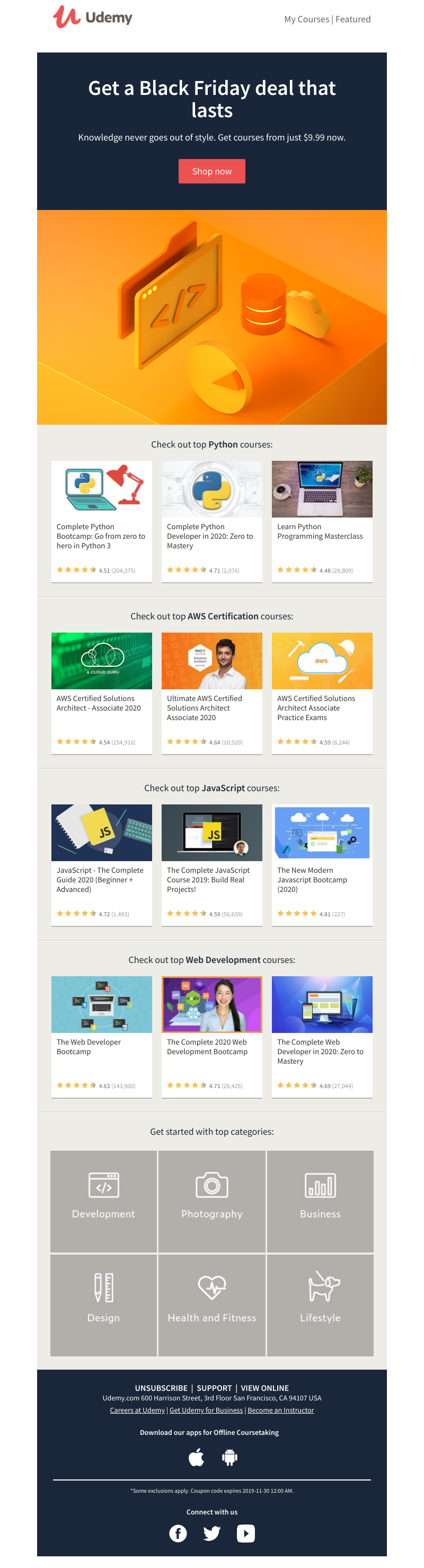Click the Udemy logo in the header
Viewport: 424px width, 1568px height.
(92, 17)
